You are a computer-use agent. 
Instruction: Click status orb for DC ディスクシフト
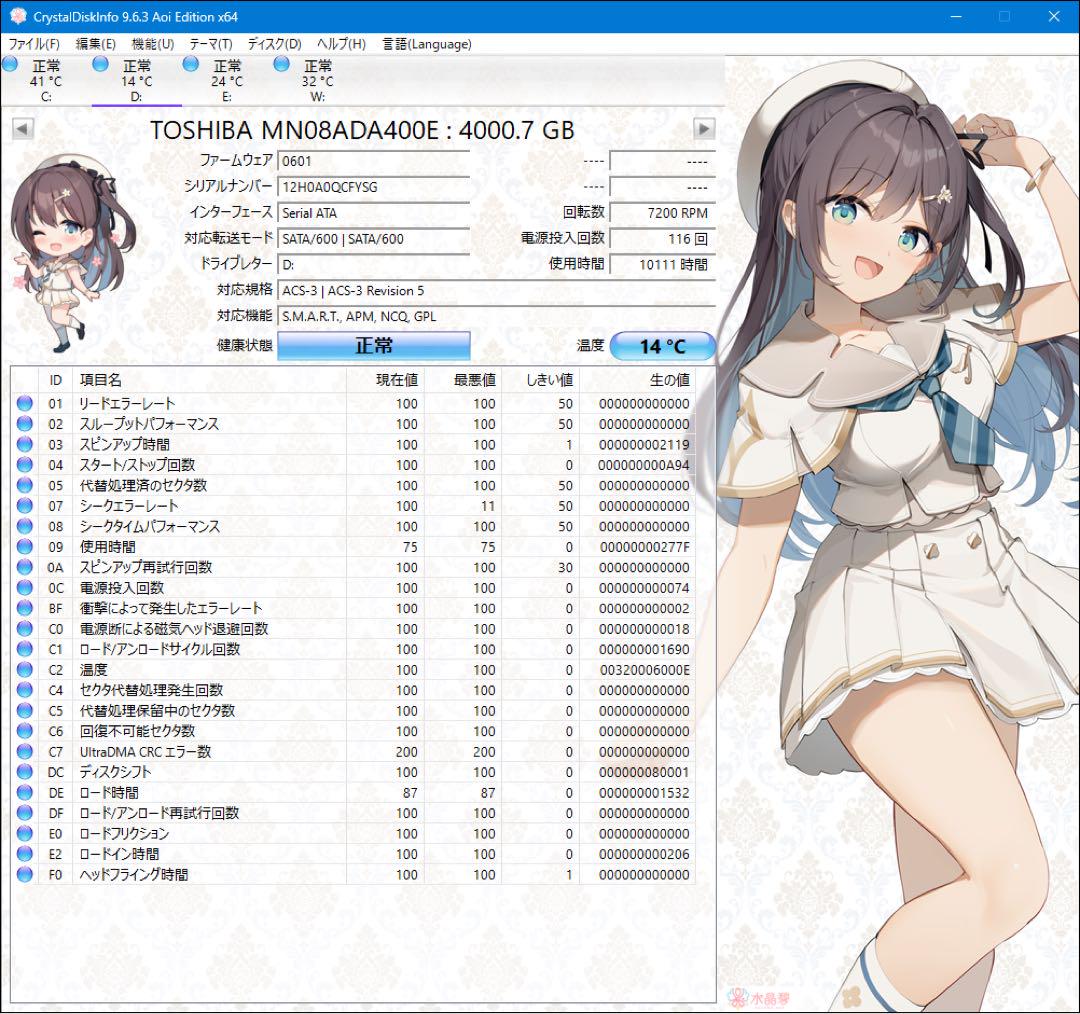[25, 772]
